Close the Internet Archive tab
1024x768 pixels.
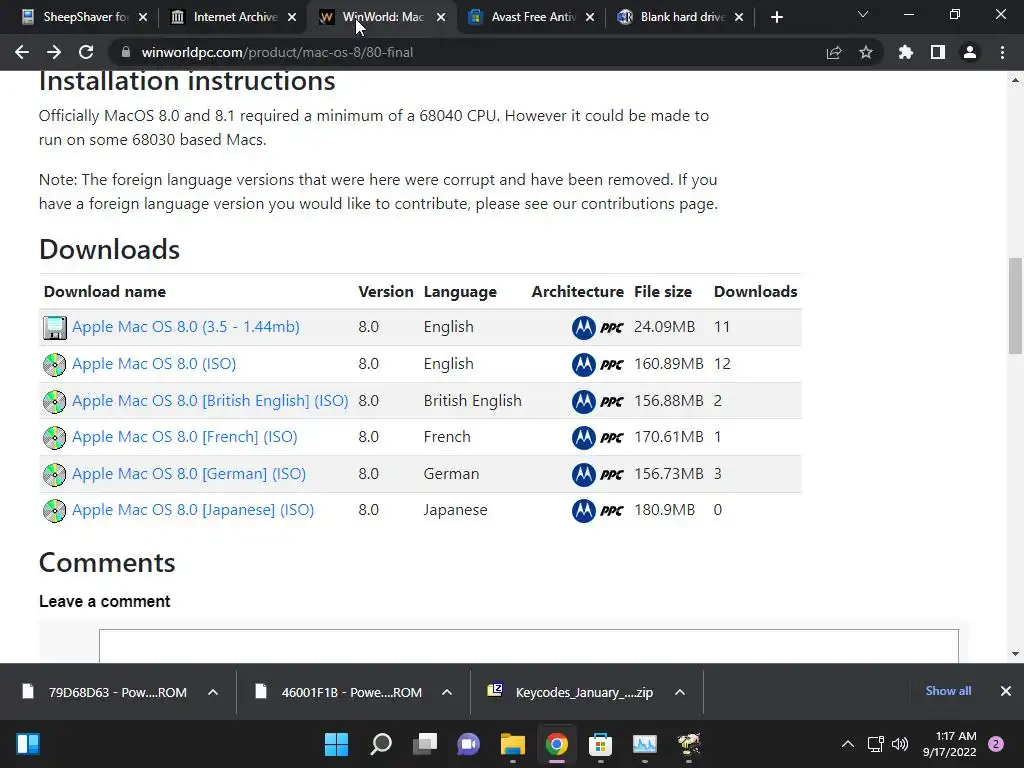click(x=292, y=17)
